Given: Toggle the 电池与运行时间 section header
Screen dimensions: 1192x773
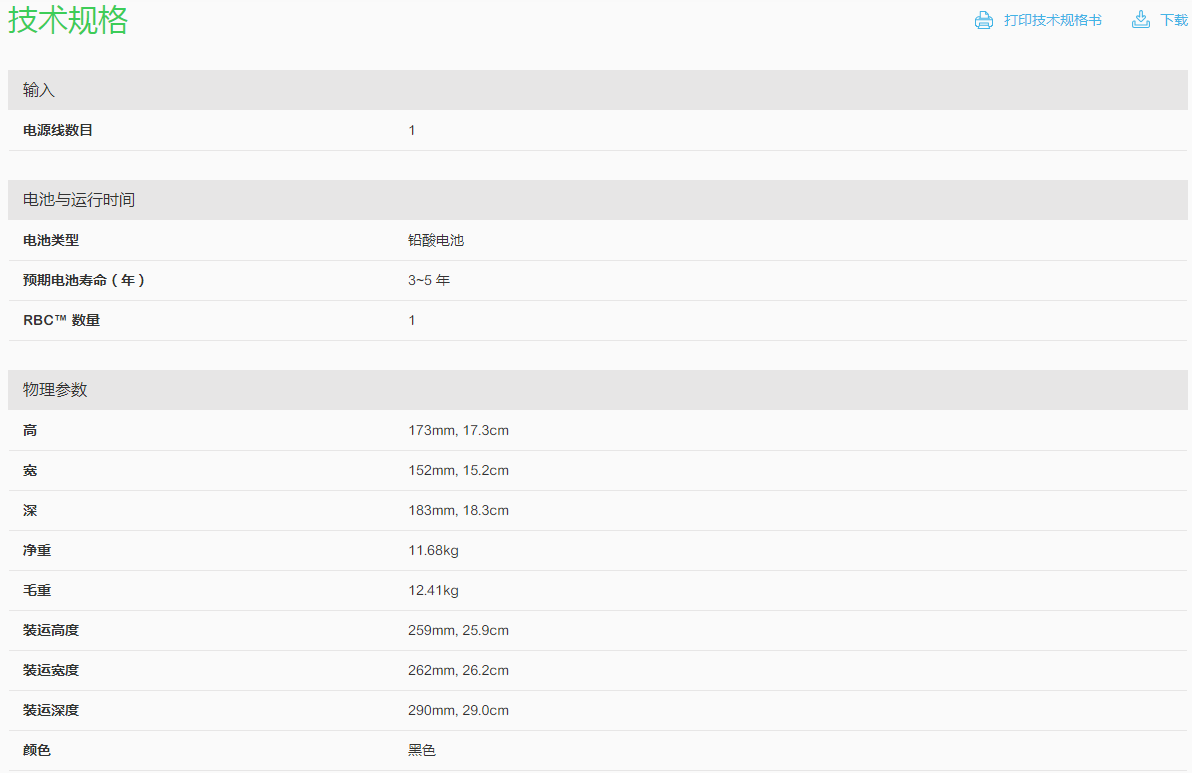Looking at the screenshot, I should 78,200.
